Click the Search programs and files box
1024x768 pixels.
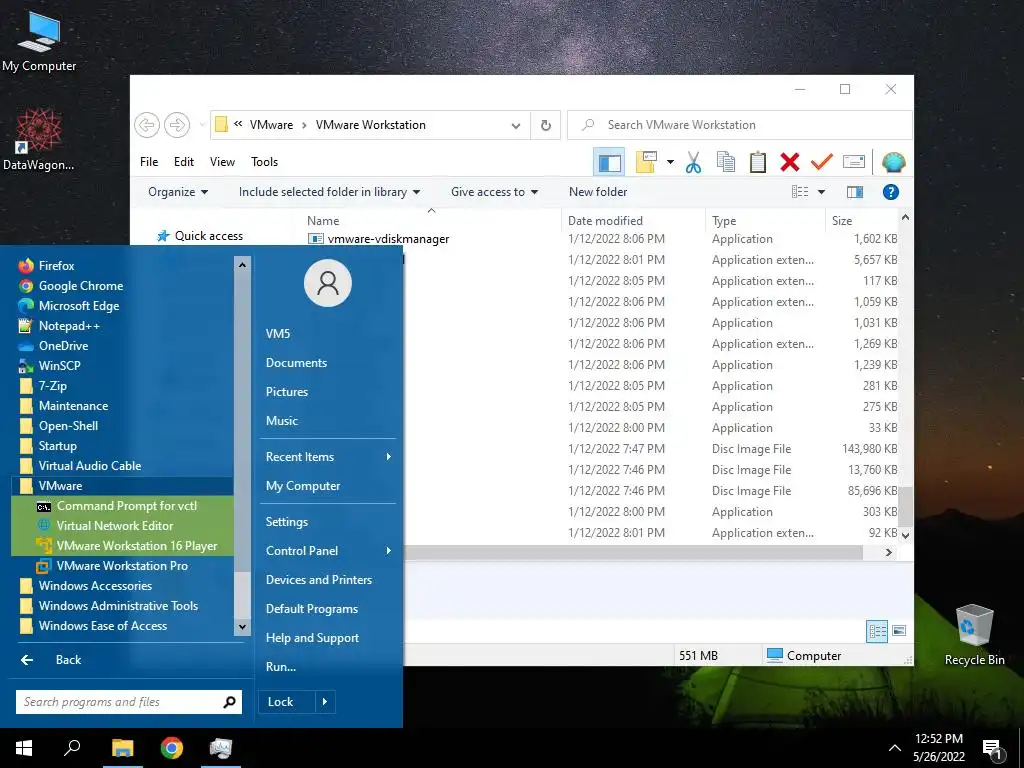pyautogui.click(x=129, y=702)
